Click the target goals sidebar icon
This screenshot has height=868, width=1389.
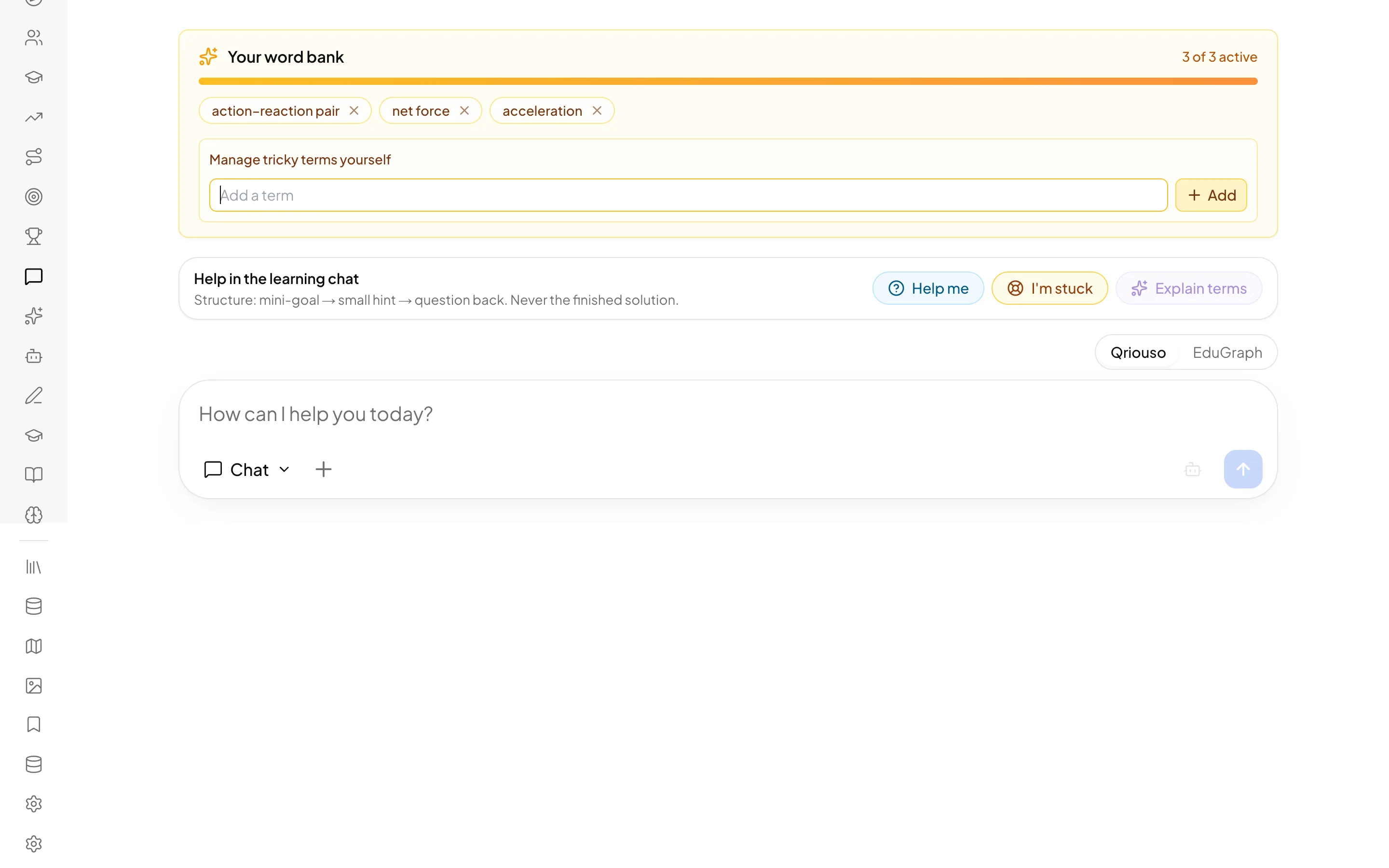(x=34, y=197)
